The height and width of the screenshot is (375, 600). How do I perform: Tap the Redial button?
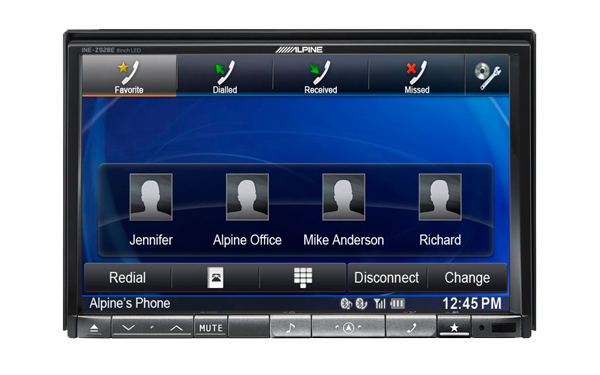point(127,277)
